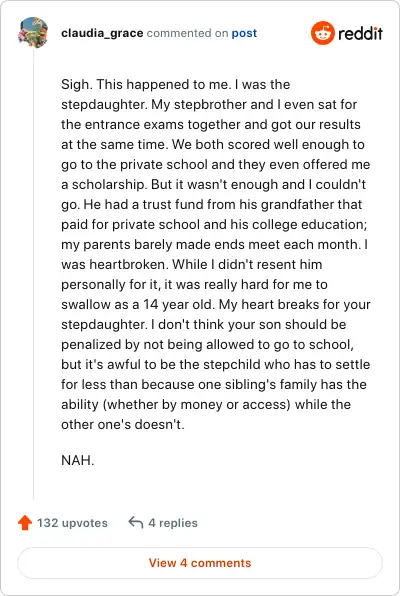The image size is (400, 596).
Task: Follow the blue "post" link
Action: pyautogui.click(x=244, y=33)
